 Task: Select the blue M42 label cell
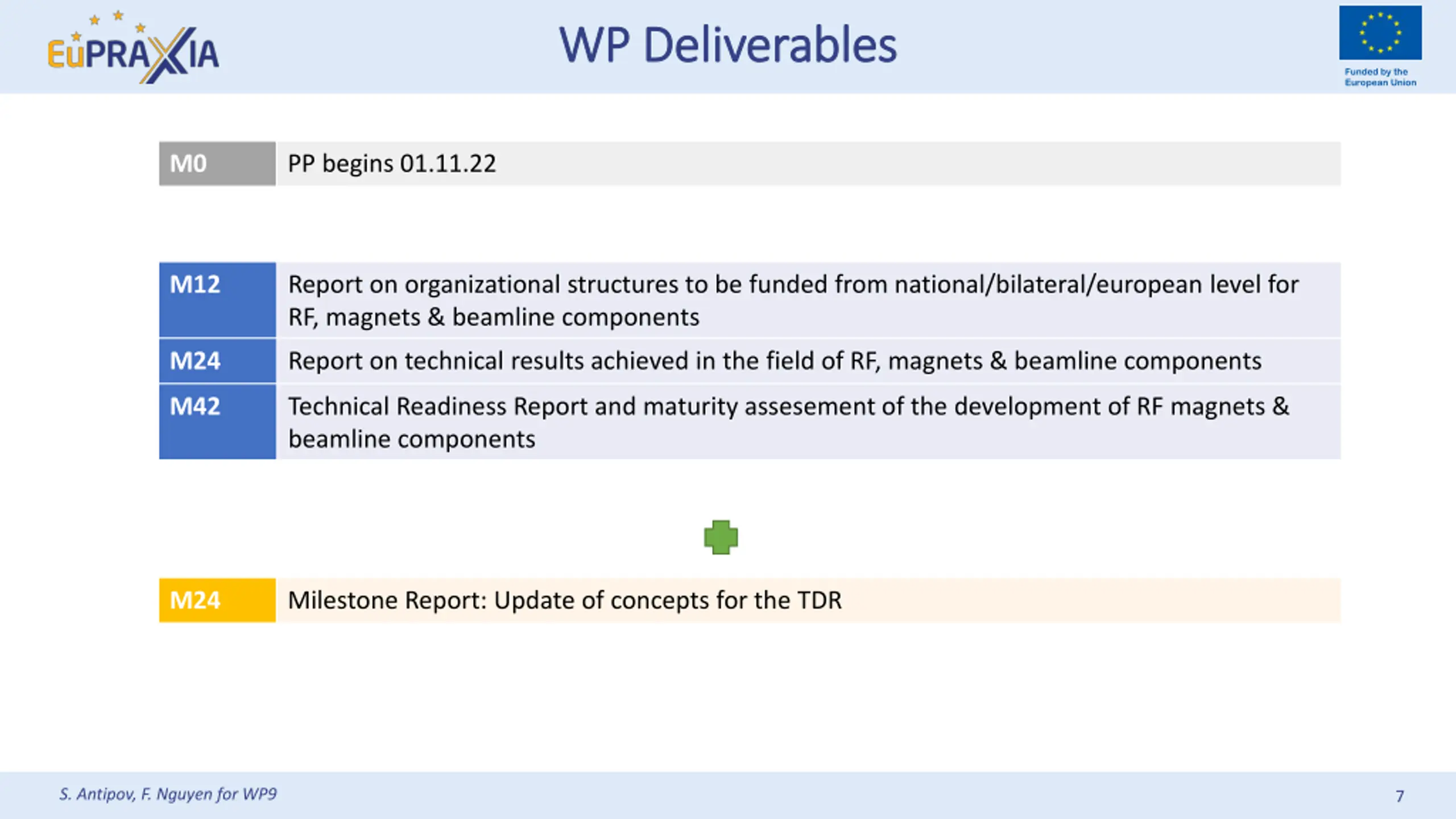217,421
